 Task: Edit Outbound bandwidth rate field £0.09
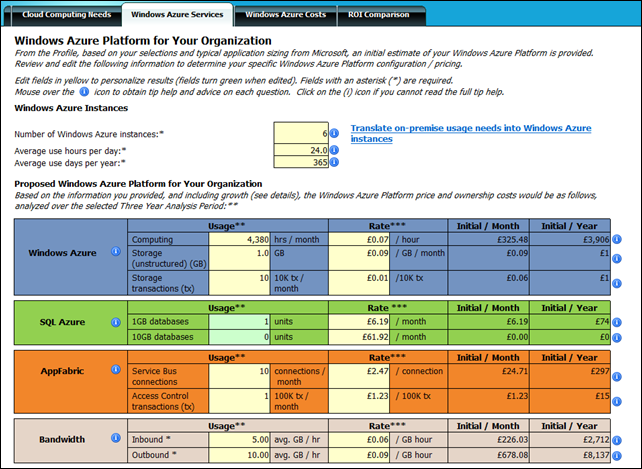[359, 455]
